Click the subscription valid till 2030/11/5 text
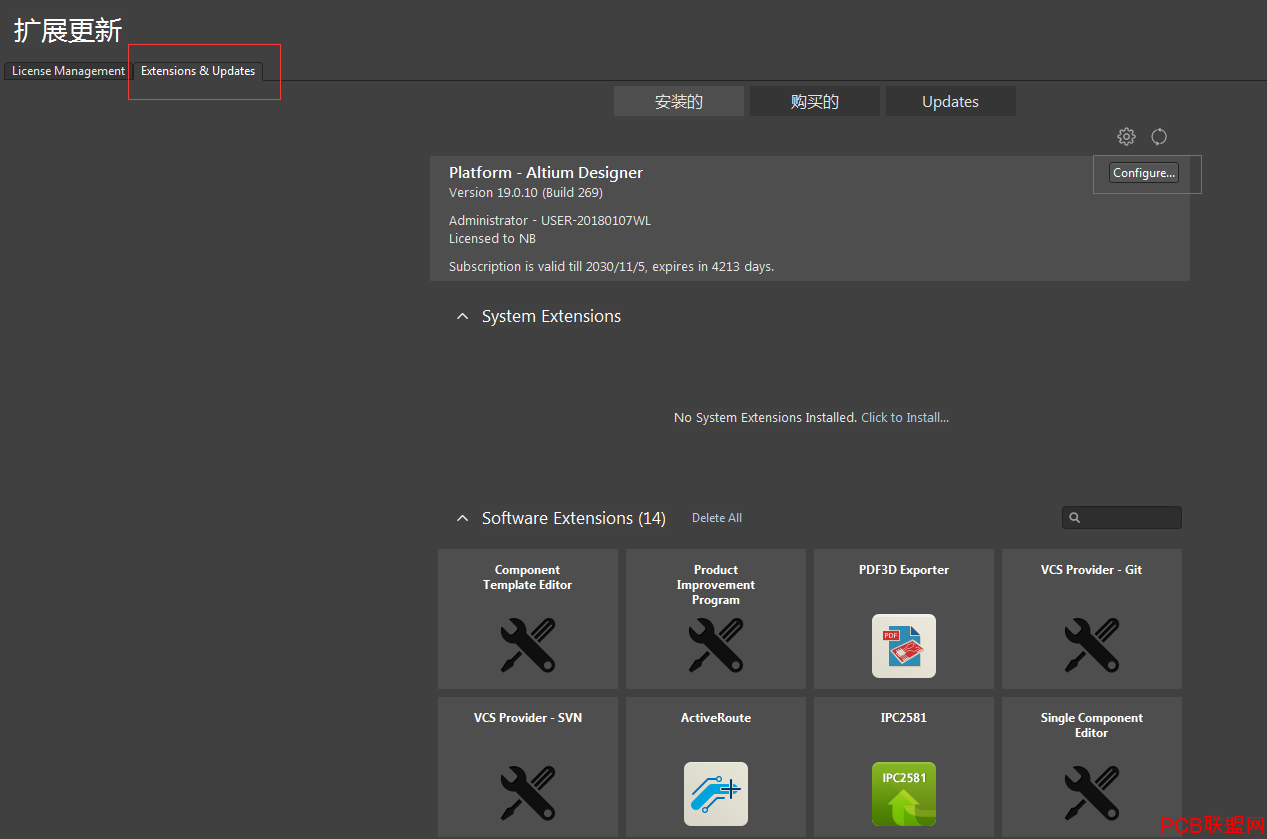1267x839 pixels. pos(612,267)
